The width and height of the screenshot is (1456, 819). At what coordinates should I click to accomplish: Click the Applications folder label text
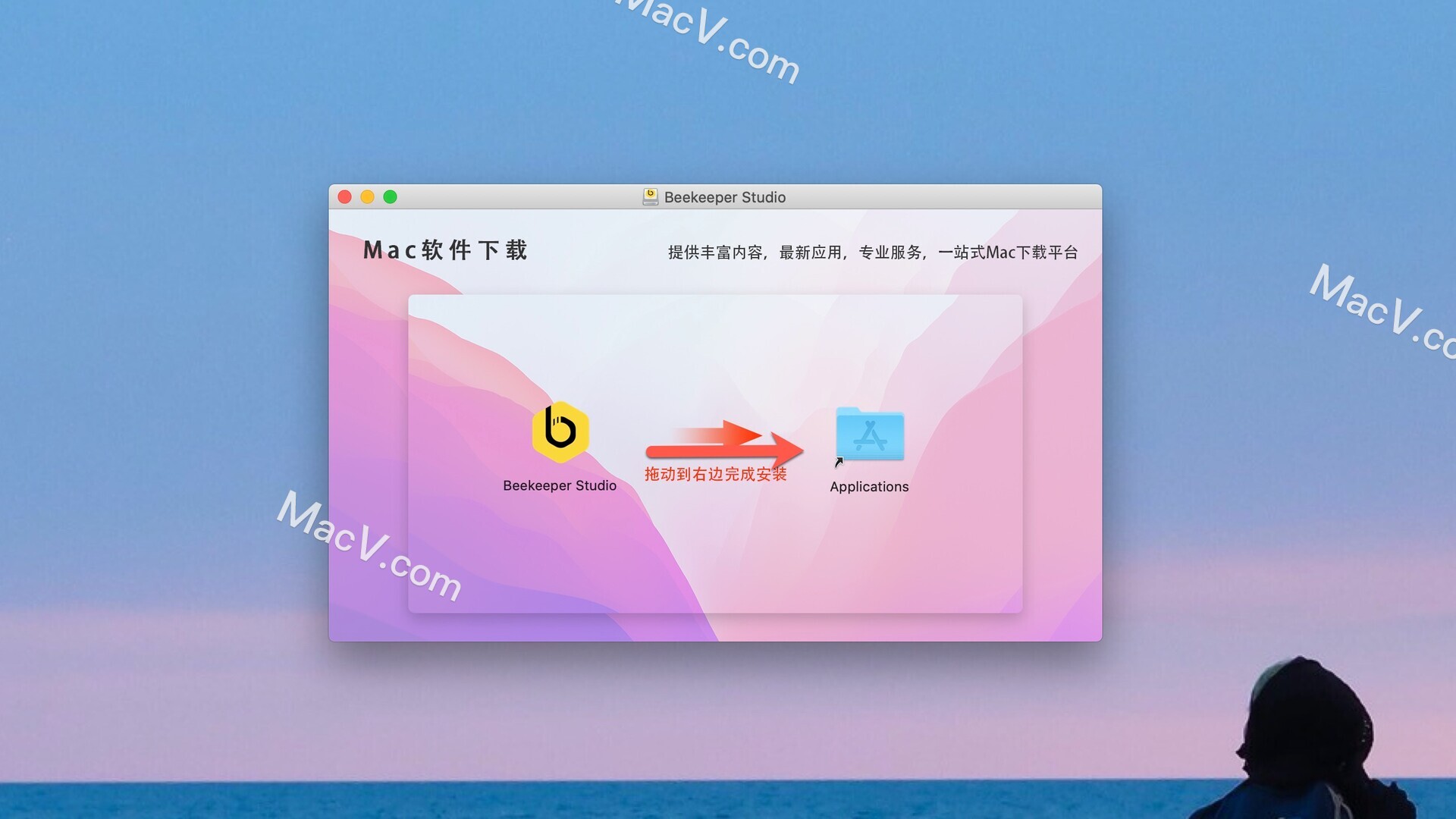869,486
